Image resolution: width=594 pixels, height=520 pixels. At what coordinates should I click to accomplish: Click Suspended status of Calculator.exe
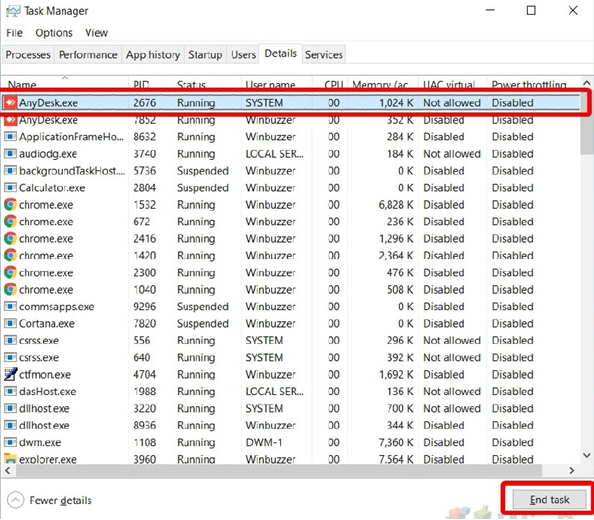click(x=203, y=188)
